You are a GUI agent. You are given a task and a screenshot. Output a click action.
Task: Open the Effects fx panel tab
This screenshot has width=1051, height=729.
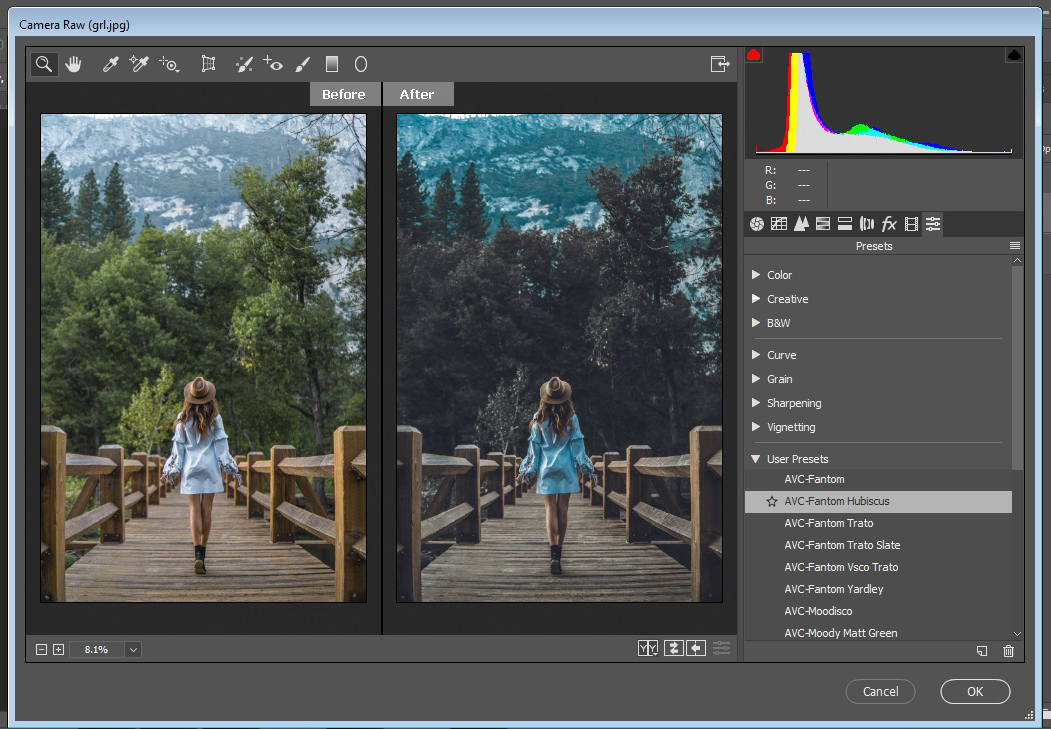click(x=889, y=224)
